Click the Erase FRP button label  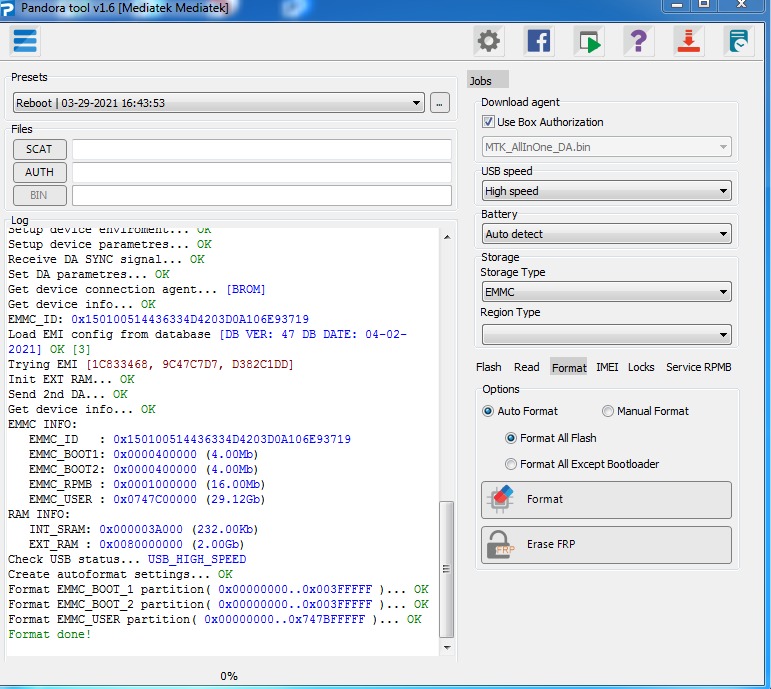click(x=551, y=544)
